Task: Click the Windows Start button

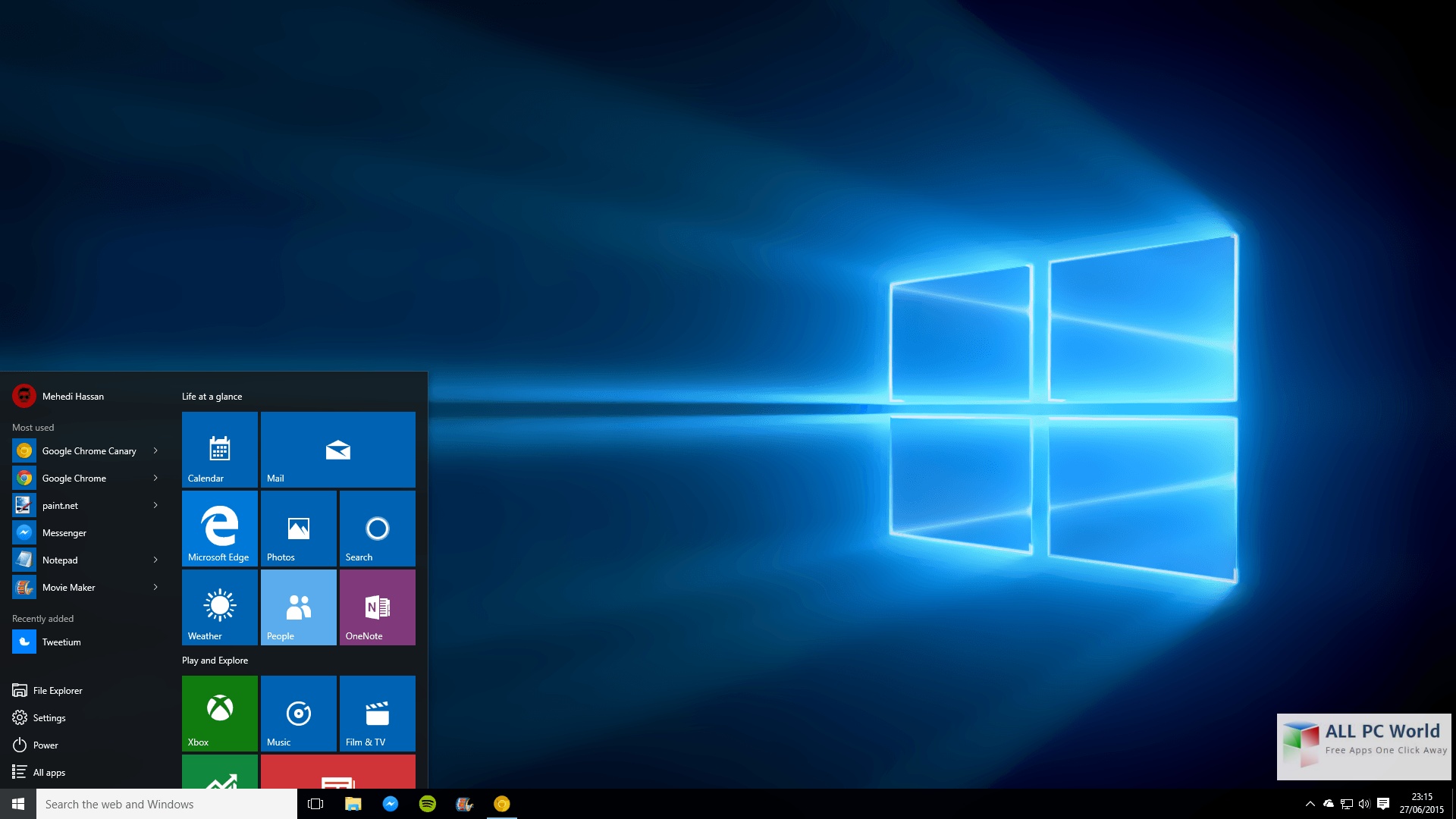Action: click(x=18, y=804)
